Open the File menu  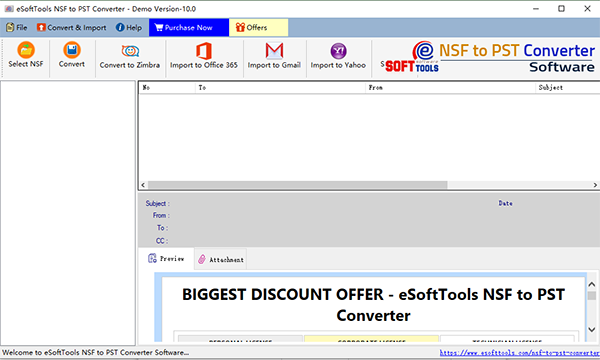coord(17,28)
